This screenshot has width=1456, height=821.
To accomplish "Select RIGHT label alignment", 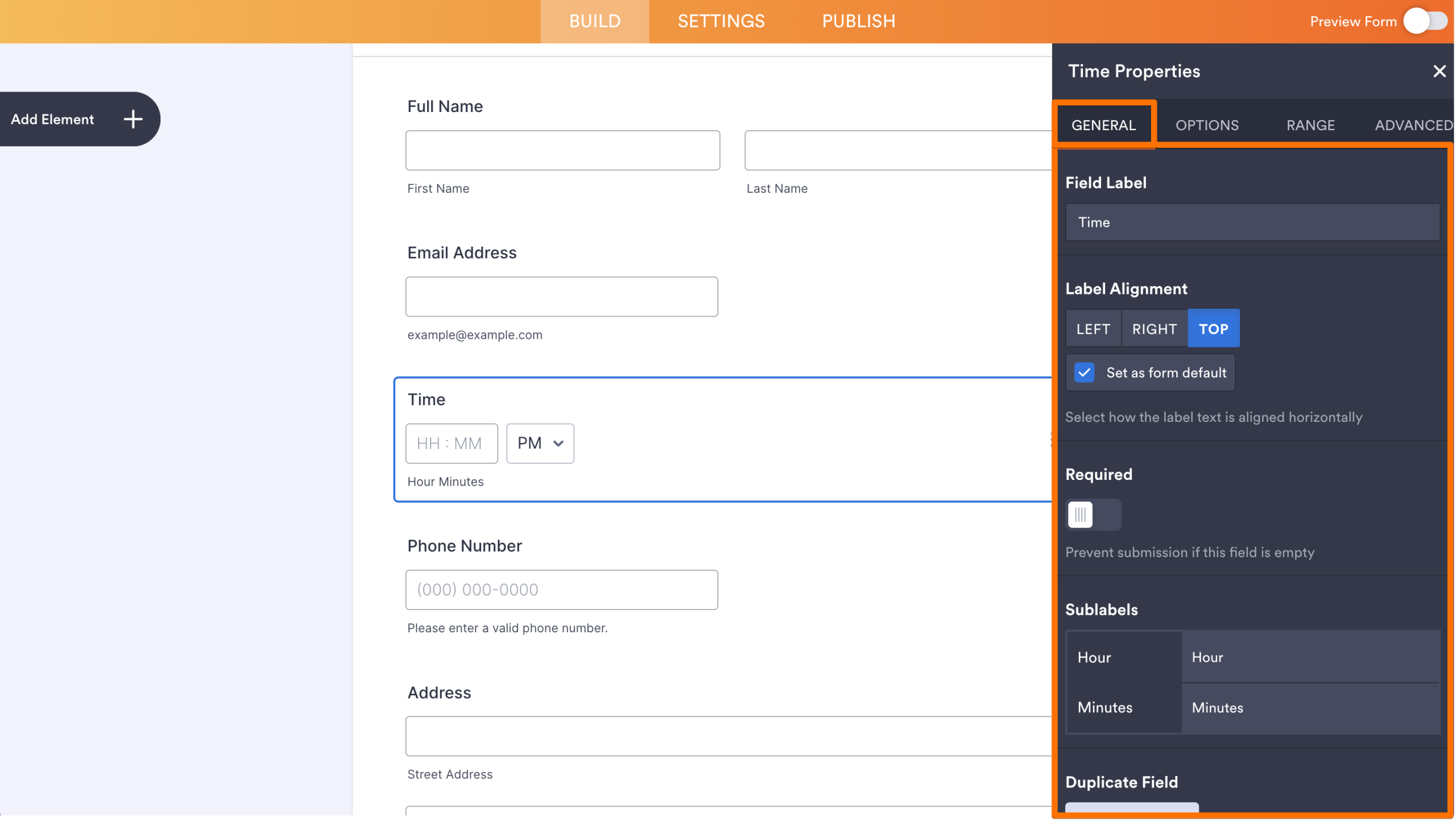I will pyautogui.click(x=1154, y=328).
